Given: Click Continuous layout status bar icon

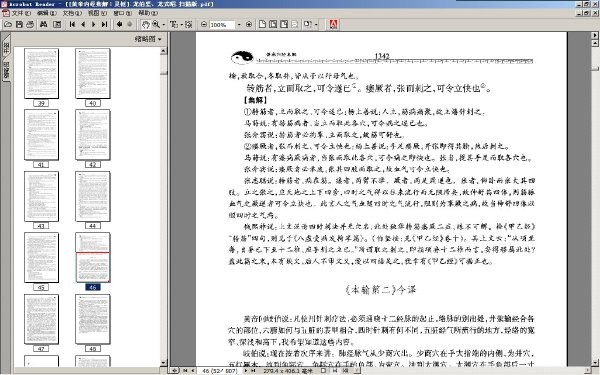Looking at the screenshot, I should 335,370.
